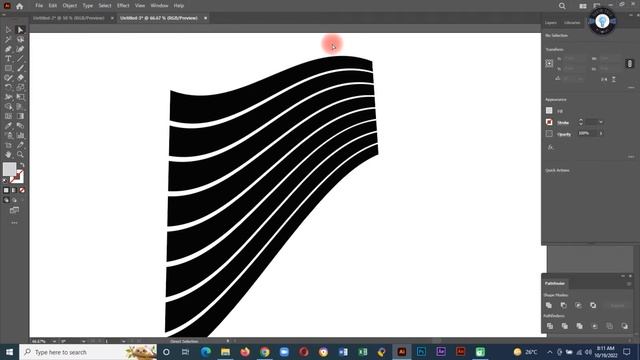Open the File menu
Image resolution: width=640 pixels, height=360 pixels.
pyautogui.click(x=39, y=6)
